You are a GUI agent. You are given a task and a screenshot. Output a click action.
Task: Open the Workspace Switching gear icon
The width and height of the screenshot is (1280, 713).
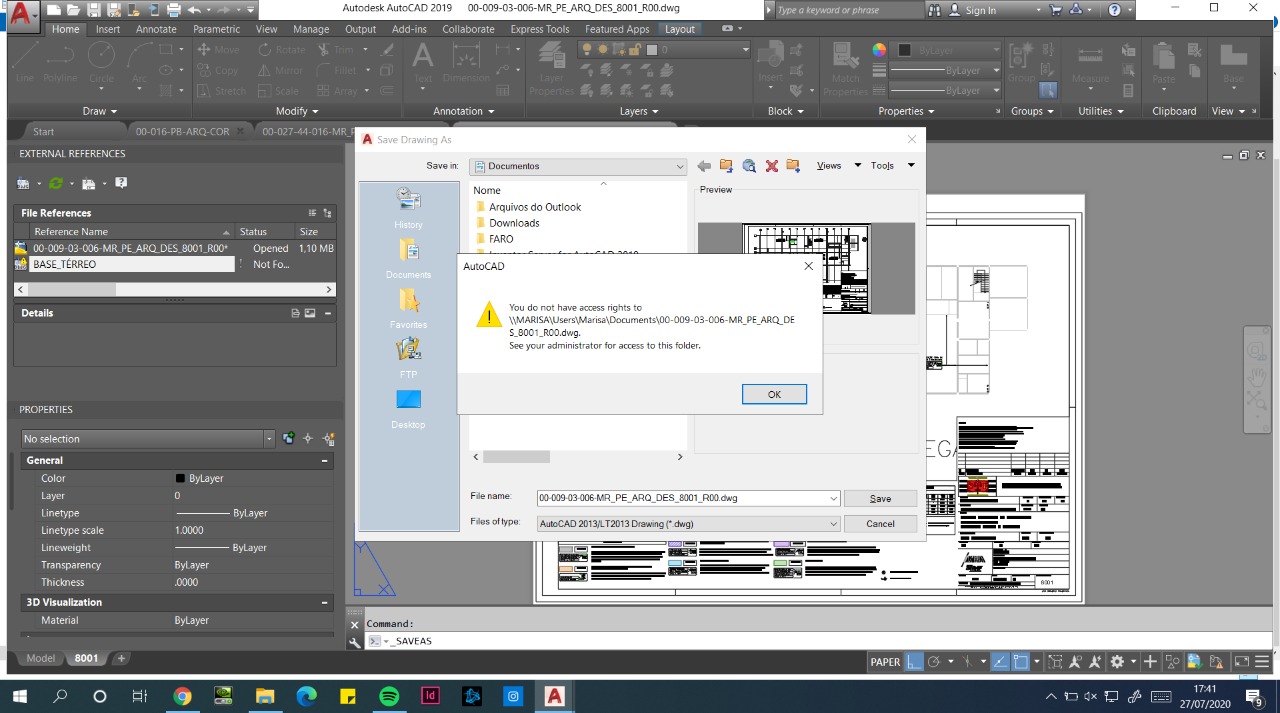pos(1118,662)
